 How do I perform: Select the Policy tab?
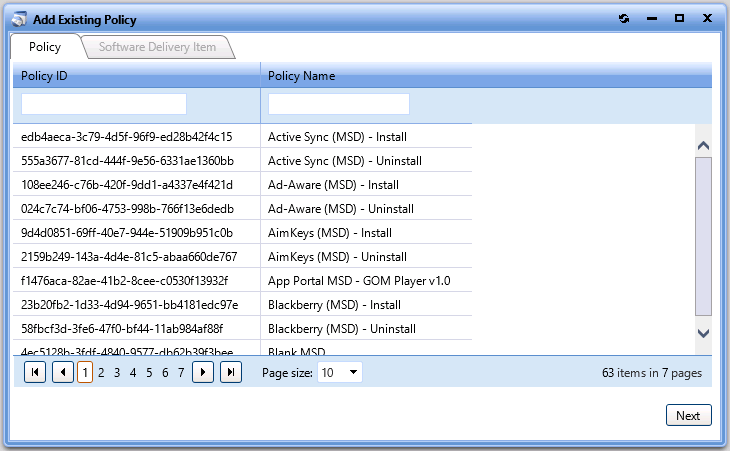pos(45,47)
